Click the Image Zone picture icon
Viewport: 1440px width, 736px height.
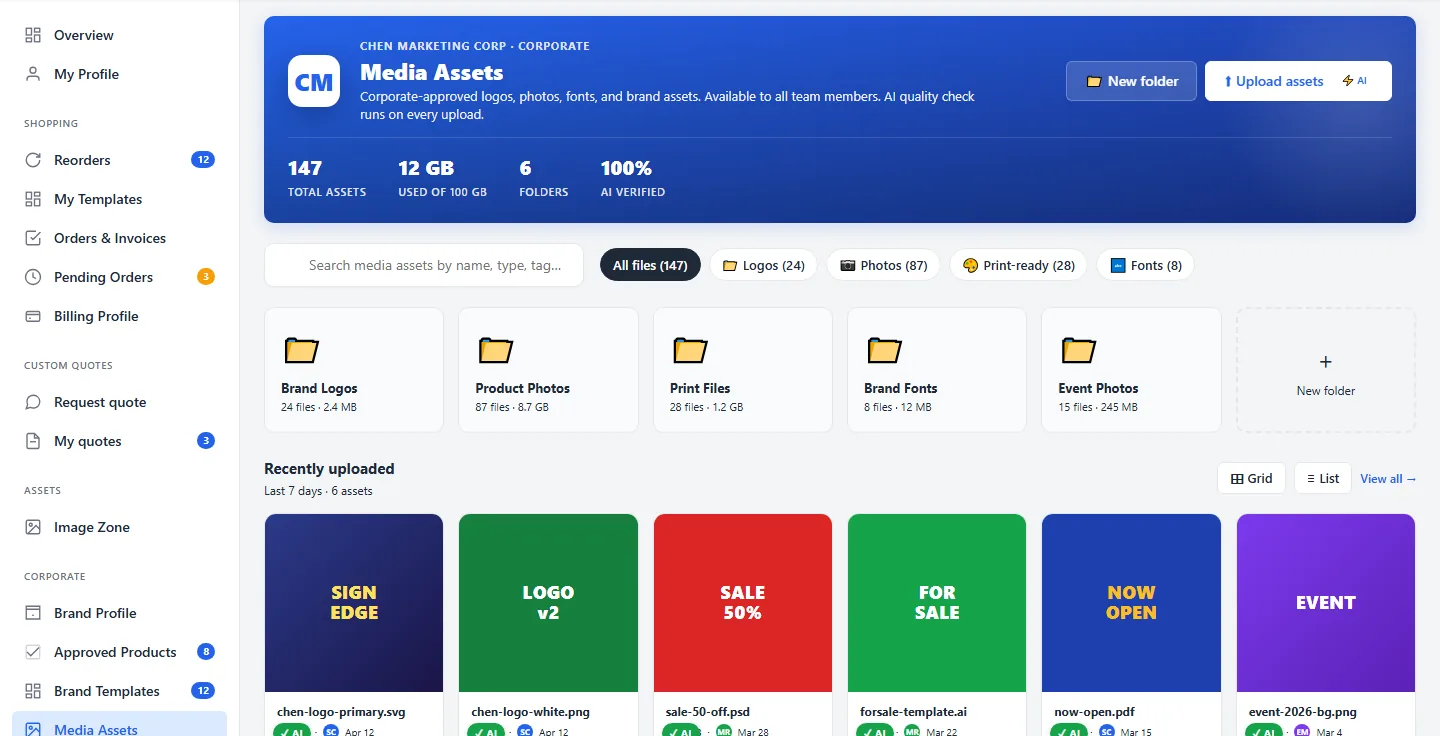click(x=33, y=527)
